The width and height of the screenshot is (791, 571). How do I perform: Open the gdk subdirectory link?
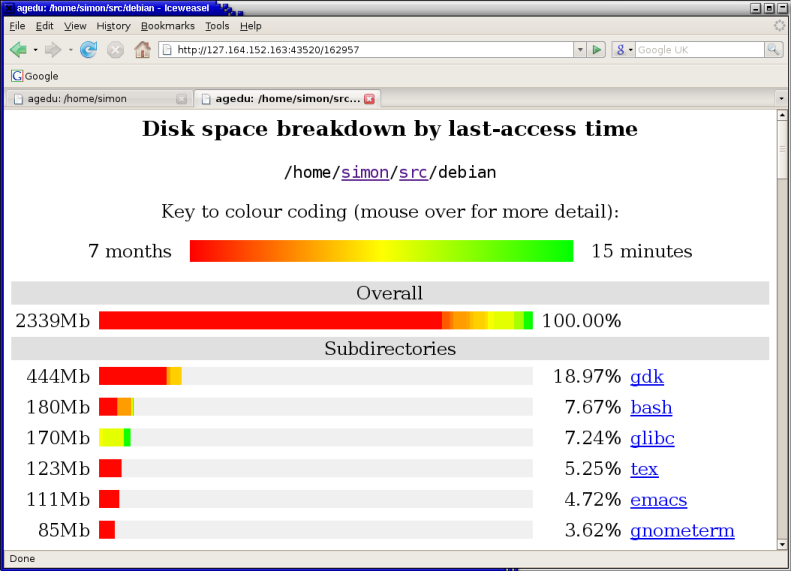click(x=647, y=376)
